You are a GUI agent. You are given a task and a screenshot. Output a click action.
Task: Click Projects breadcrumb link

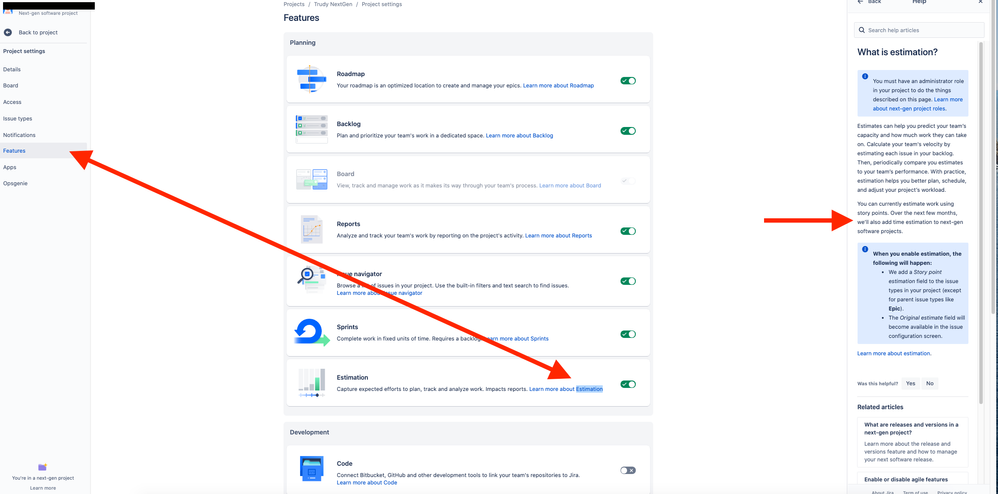click(x=293, y=4)
